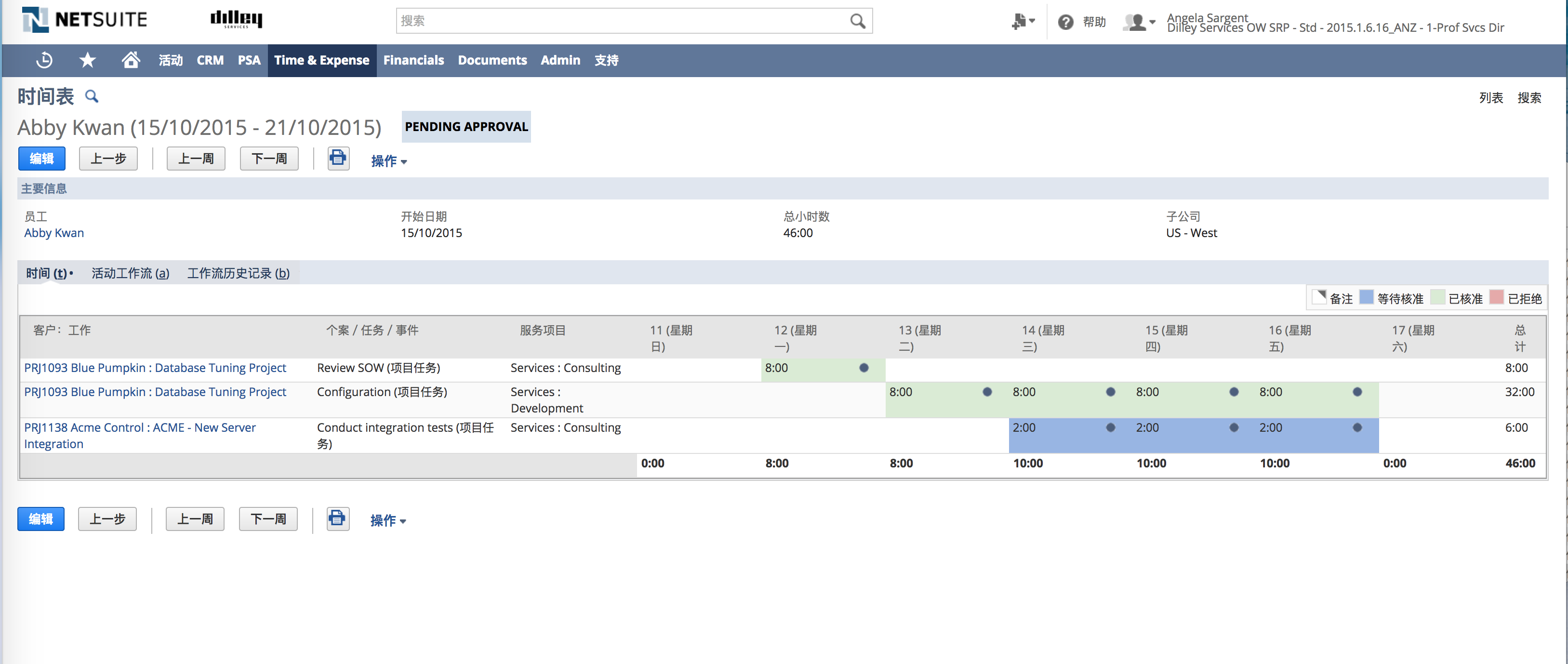Expand the top 操作 actions dropdown
This screenshot has height=664, width=1568.
tap(388, 160)
